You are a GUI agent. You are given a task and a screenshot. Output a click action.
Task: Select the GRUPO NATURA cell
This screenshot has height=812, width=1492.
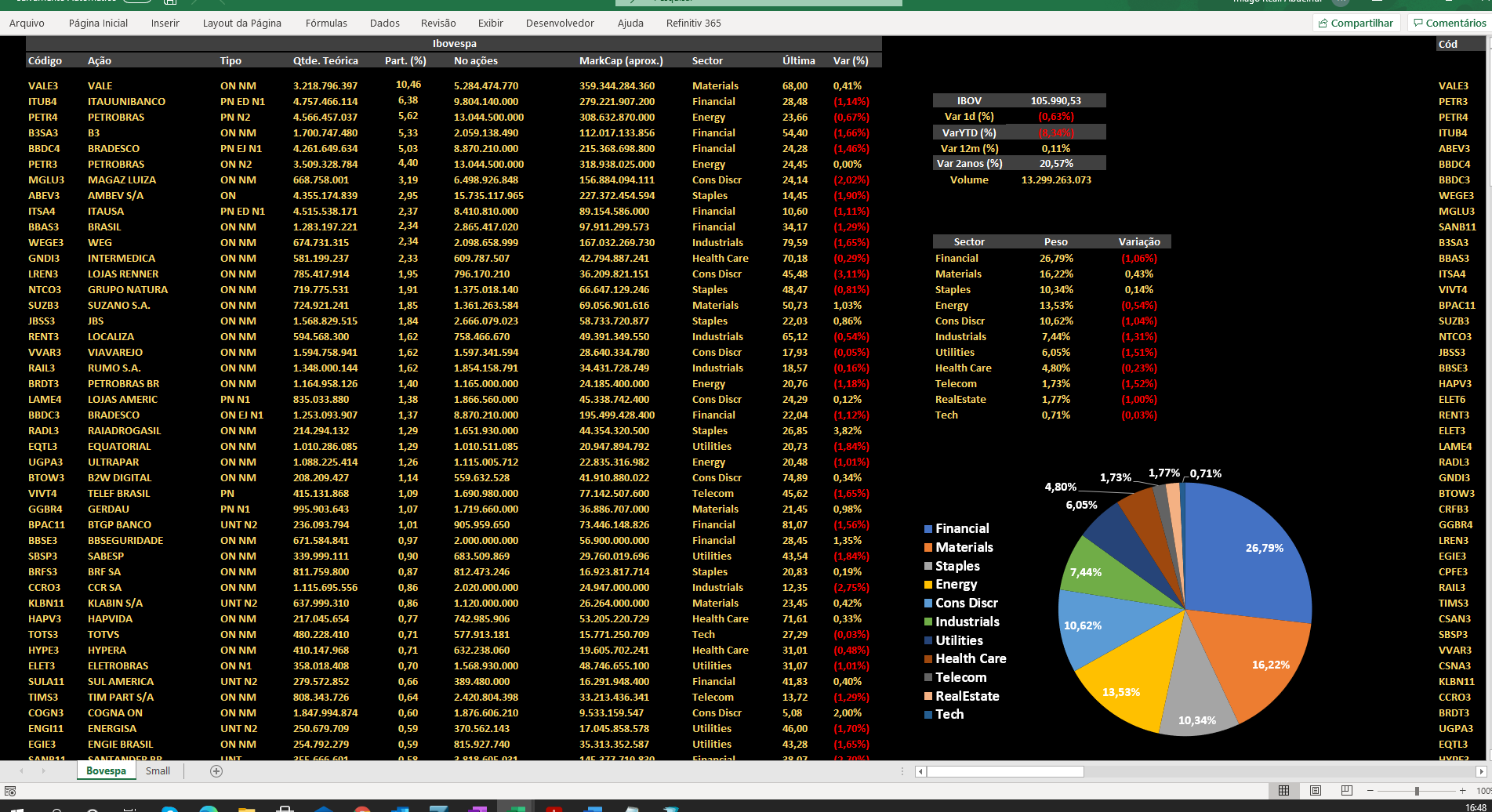click(127, 289)
